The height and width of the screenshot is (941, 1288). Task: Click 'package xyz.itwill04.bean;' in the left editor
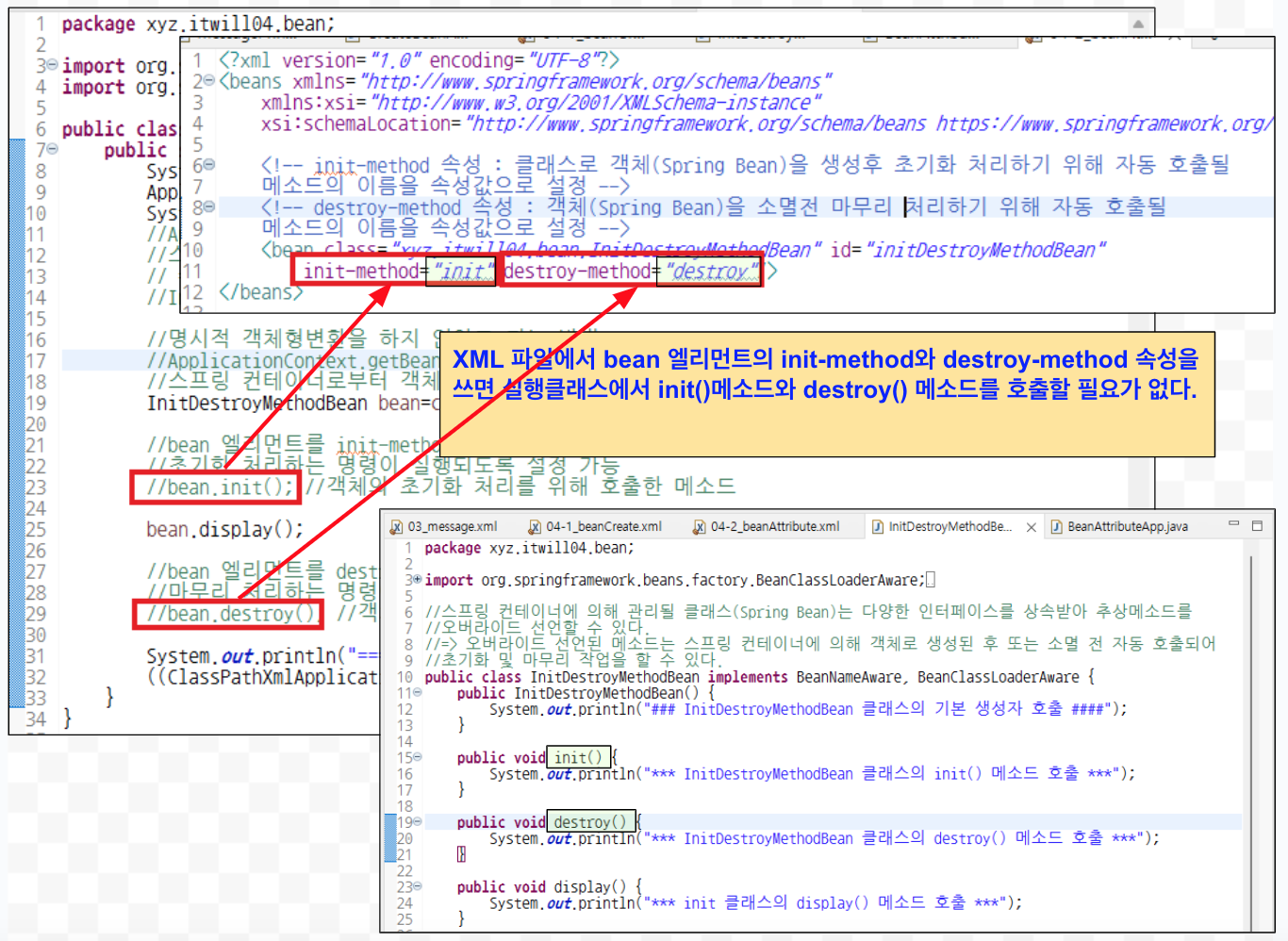[x=198, y=25]
